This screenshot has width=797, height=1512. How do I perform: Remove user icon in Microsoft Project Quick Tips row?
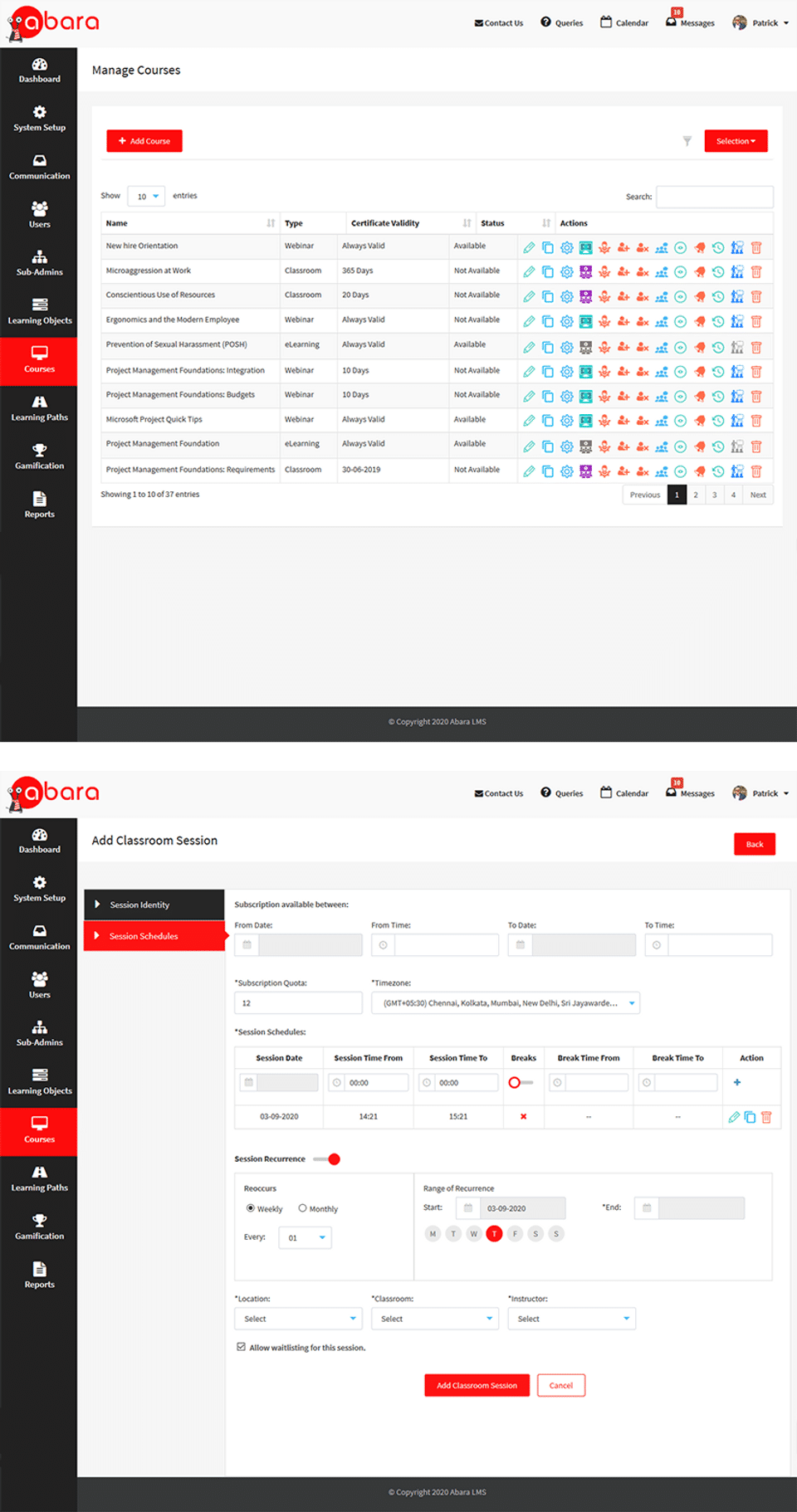643,421
